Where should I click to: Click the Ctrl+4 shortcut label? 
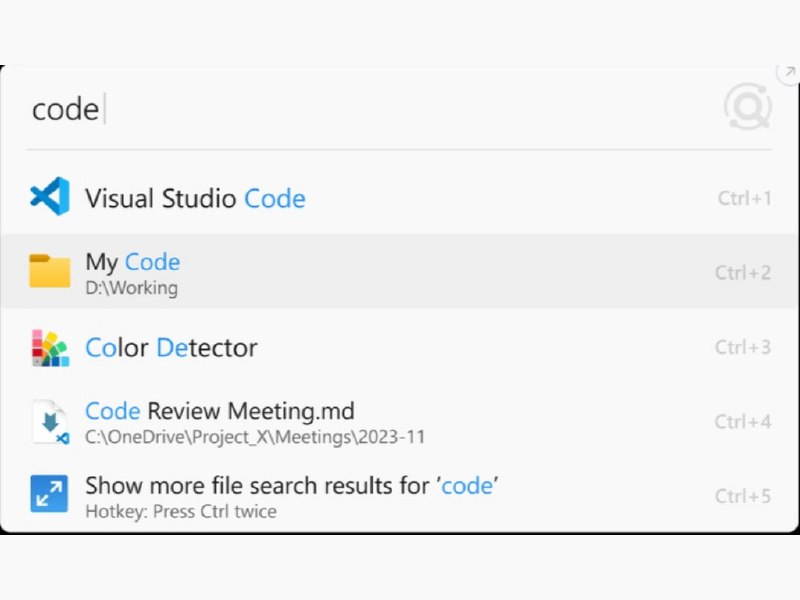[x=743, y=421]
